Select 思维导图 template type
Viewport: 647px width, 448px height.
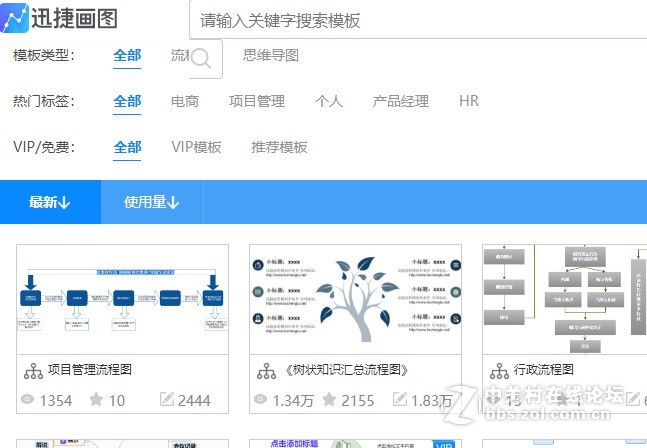click(x=271, y=55)
